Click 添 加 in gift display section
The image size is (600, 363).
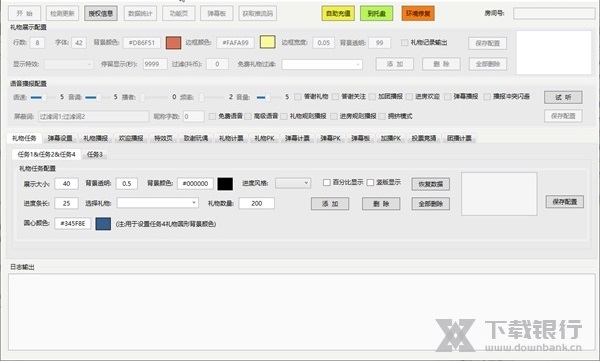(x=395, y=64)
